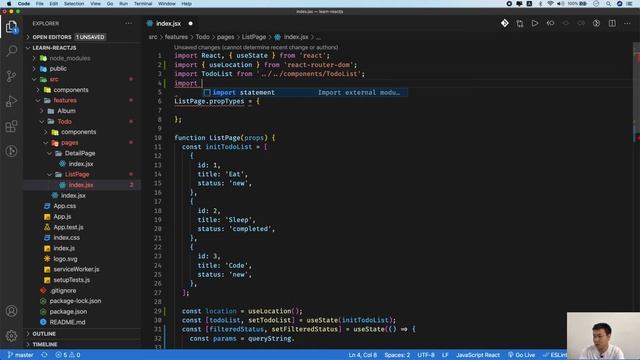Click the Split Editor icon
This screenshot has width=640, height=360.
[x=612, y=24]
